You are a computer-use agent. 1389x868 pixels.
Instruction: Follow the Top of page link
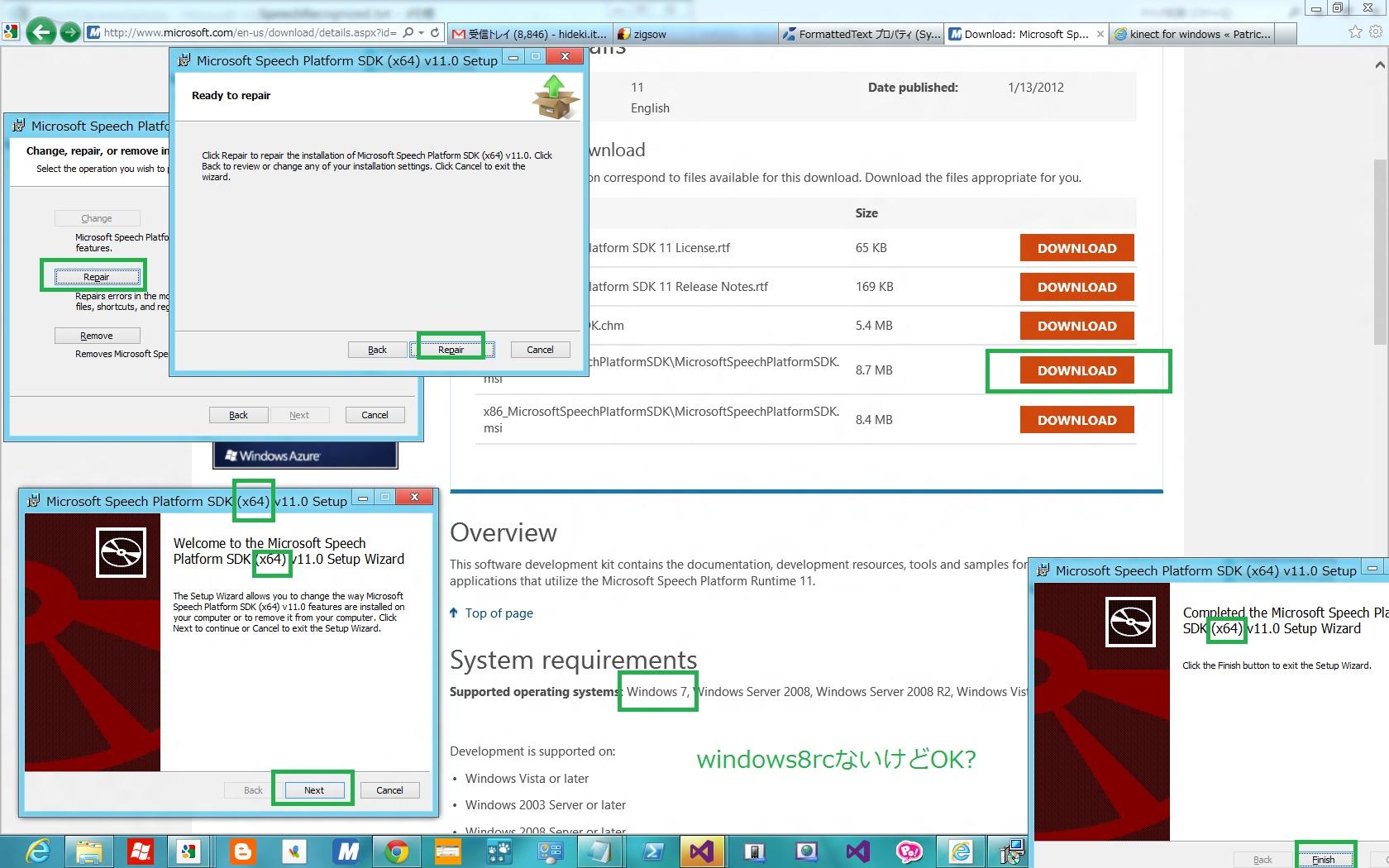(x=499, y=613)
